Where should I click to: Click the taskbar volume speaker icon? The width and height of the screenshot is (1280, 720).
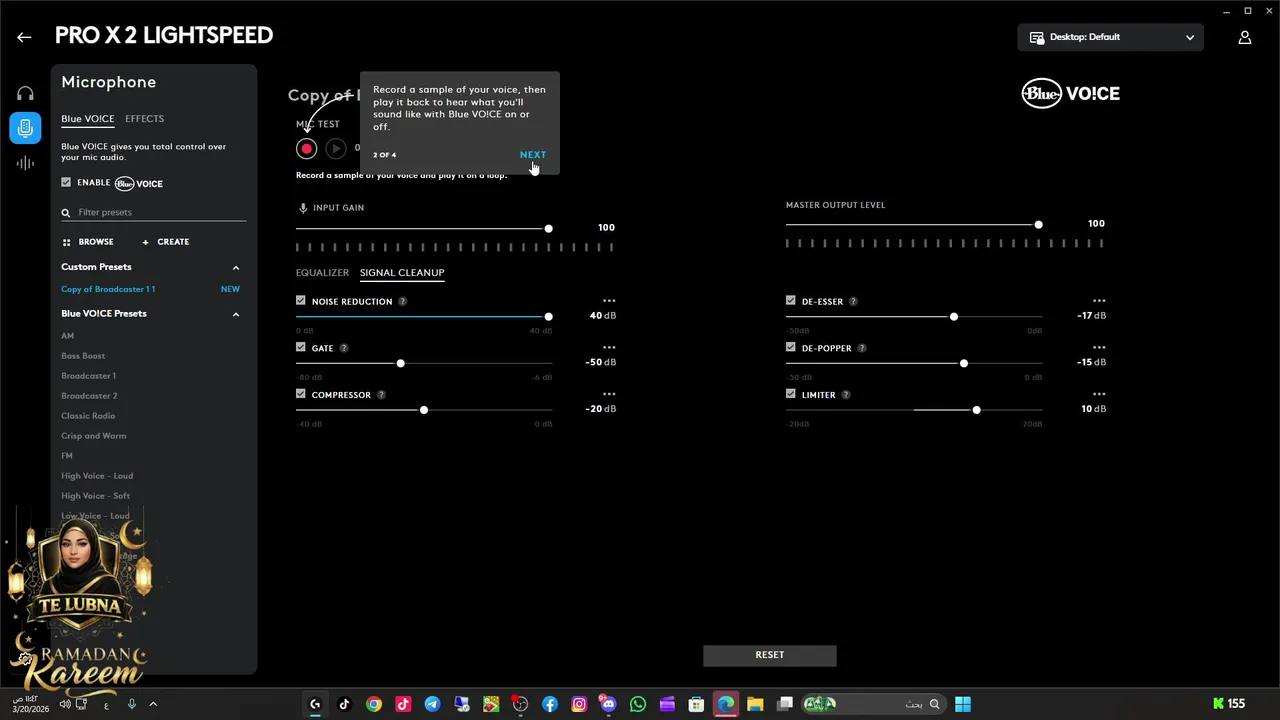click(65, 704)
